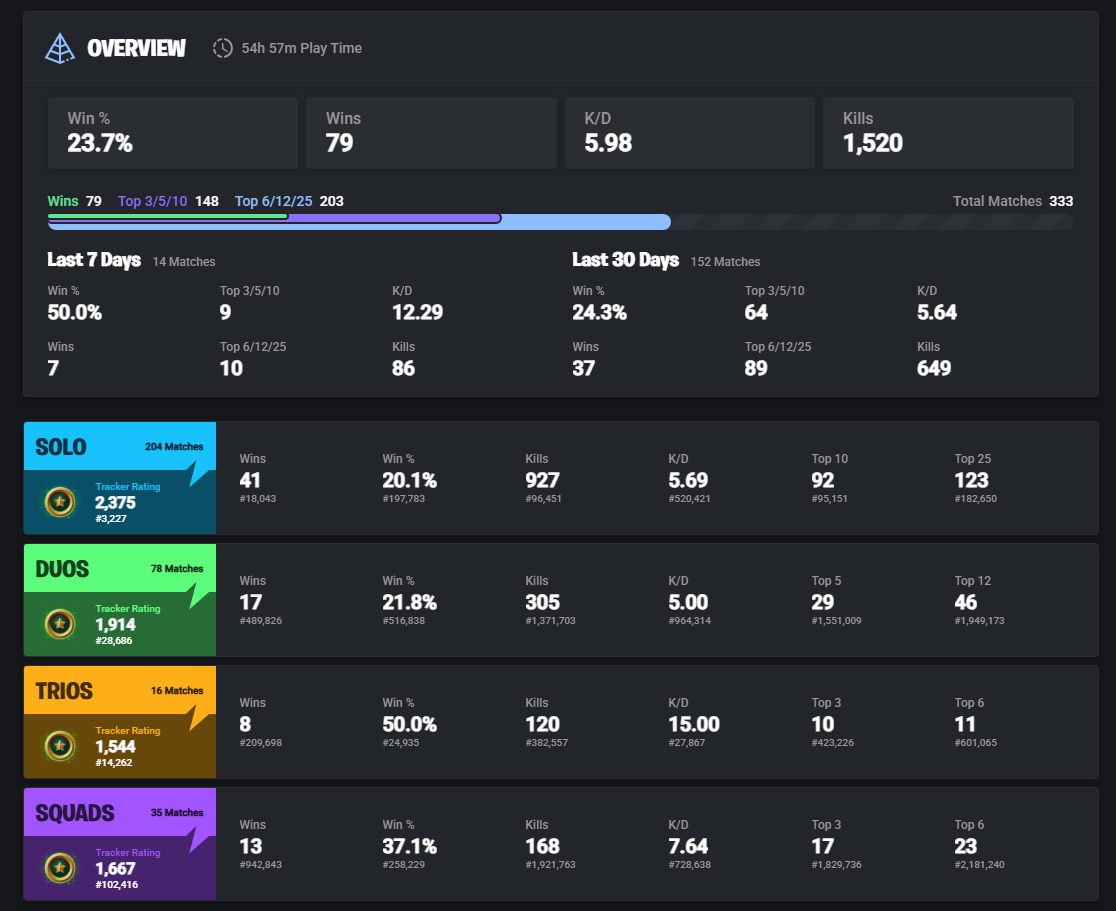Screen dimensions: 1116x911
Task: Click the Duos tracker rating badge icon
Action: 60,624
